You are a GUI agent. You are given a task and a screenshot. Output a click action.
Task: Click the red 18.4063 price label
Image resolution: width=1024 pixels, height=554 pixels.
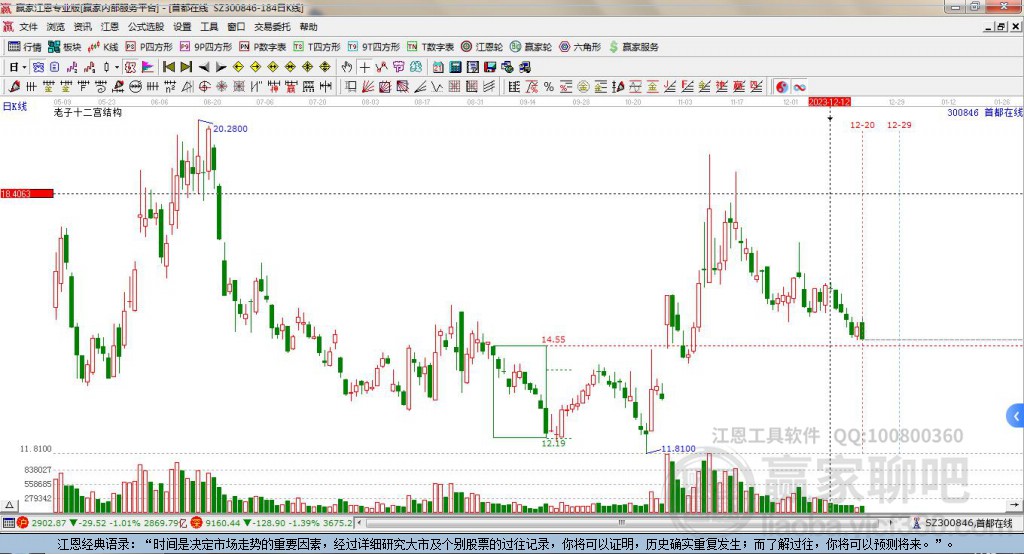point(27,193)
